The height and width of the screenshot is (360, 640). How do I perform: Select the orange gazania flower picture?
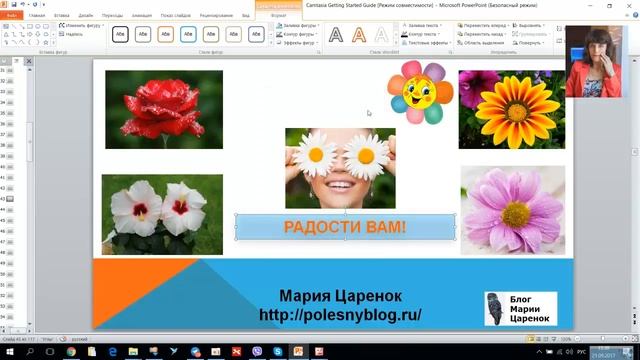(512, 109)
